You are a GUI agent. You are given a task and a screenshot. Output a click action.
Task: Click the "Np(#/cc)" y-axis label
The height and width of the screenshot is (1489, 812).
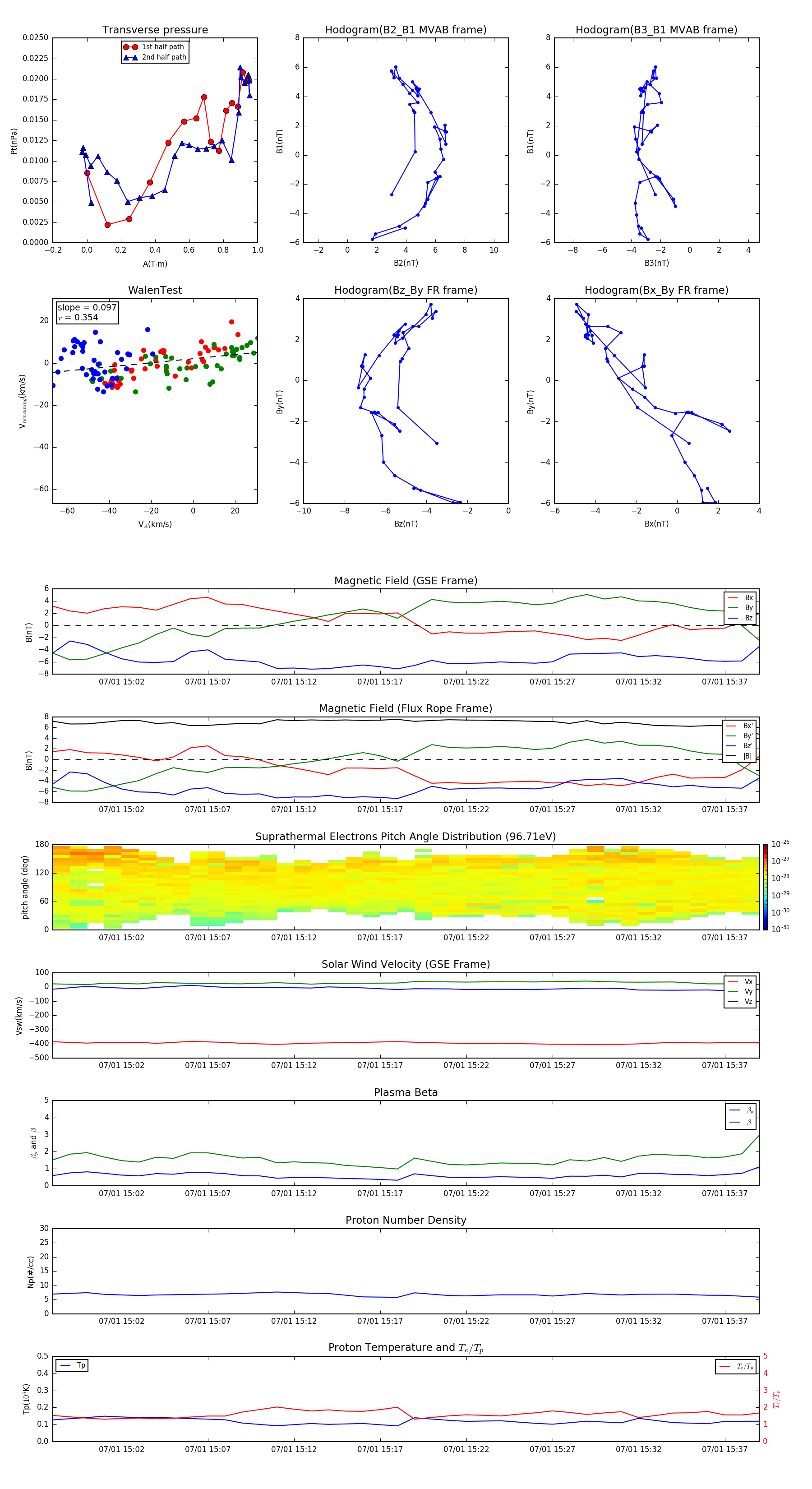pos(31,1272)
